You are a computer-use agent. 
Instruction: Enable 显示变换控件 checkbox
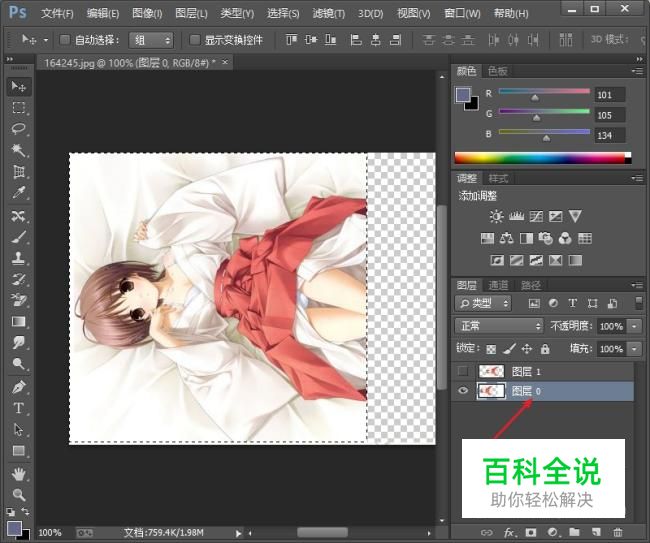pos(194,40)
